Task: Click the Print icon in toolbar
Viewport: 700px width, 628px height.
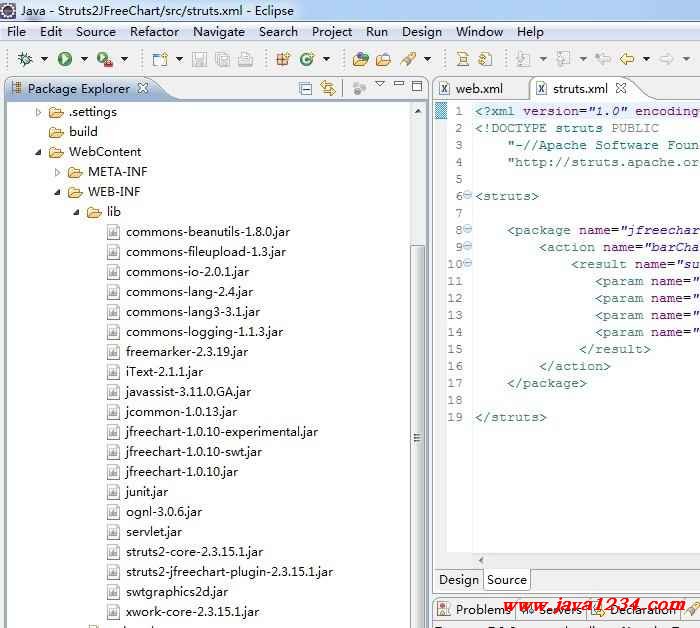Action: click(x=245, y=59)
